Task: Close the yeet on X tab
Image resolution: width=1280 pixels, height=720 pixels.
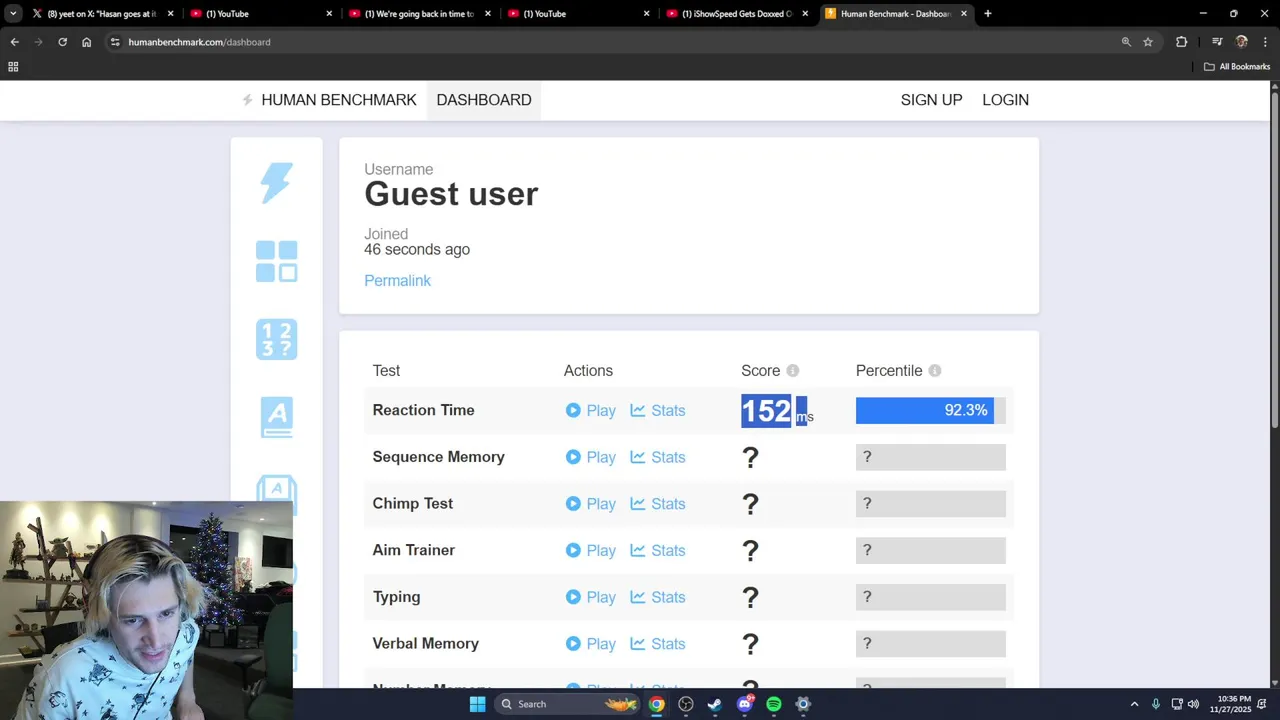Action: point(170,14)
